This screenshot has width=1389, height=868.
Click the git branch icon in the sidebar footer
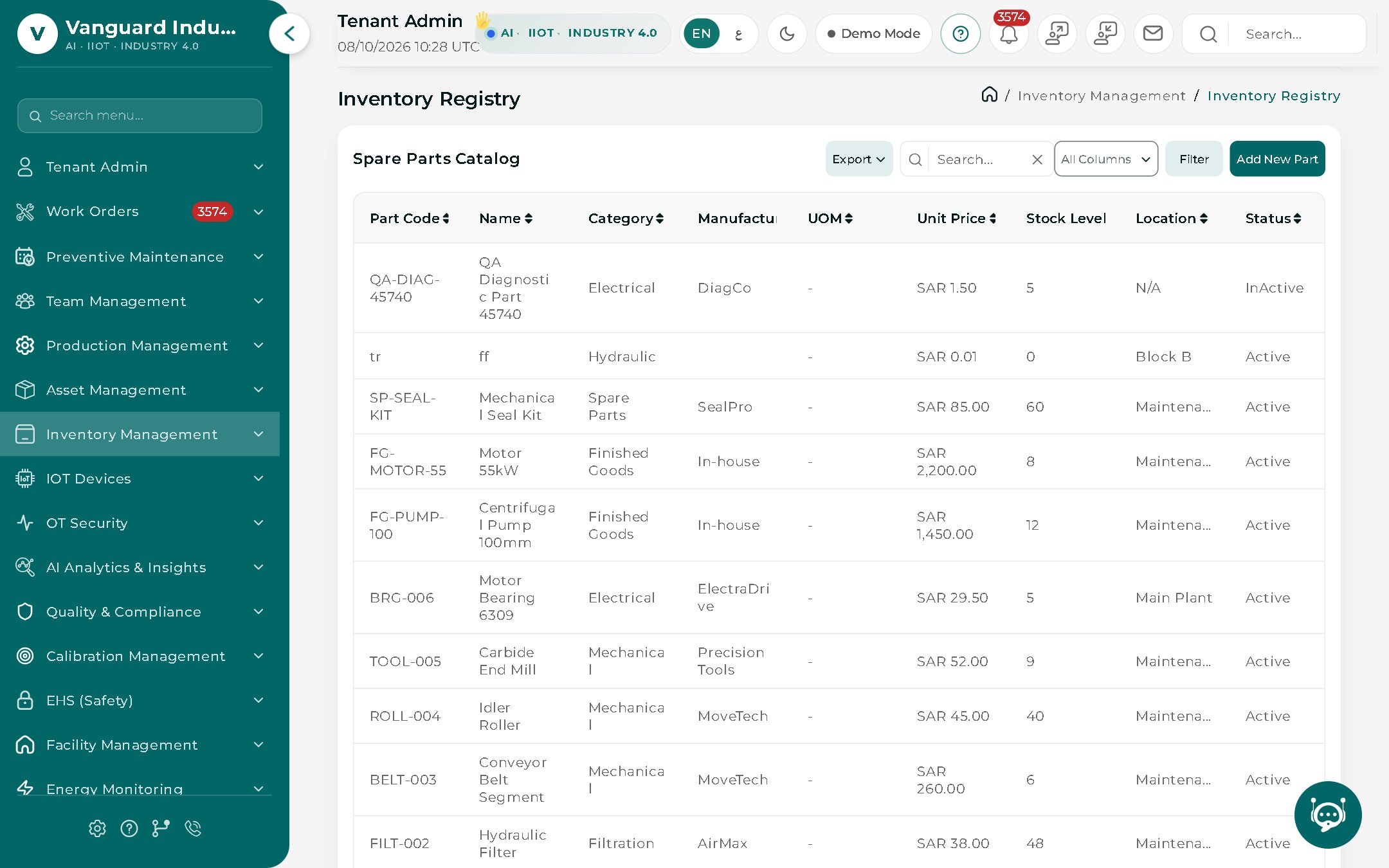pyautogui.click(x=161, y=828)
